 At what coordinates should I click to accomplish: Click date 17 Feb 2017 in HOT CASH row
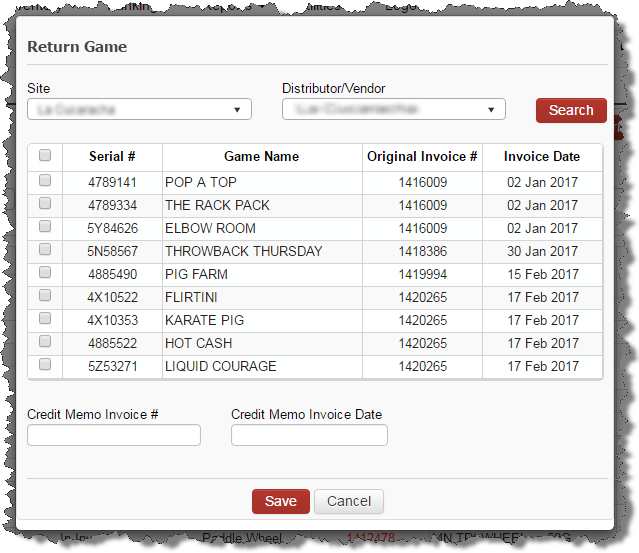pos(543,344)
